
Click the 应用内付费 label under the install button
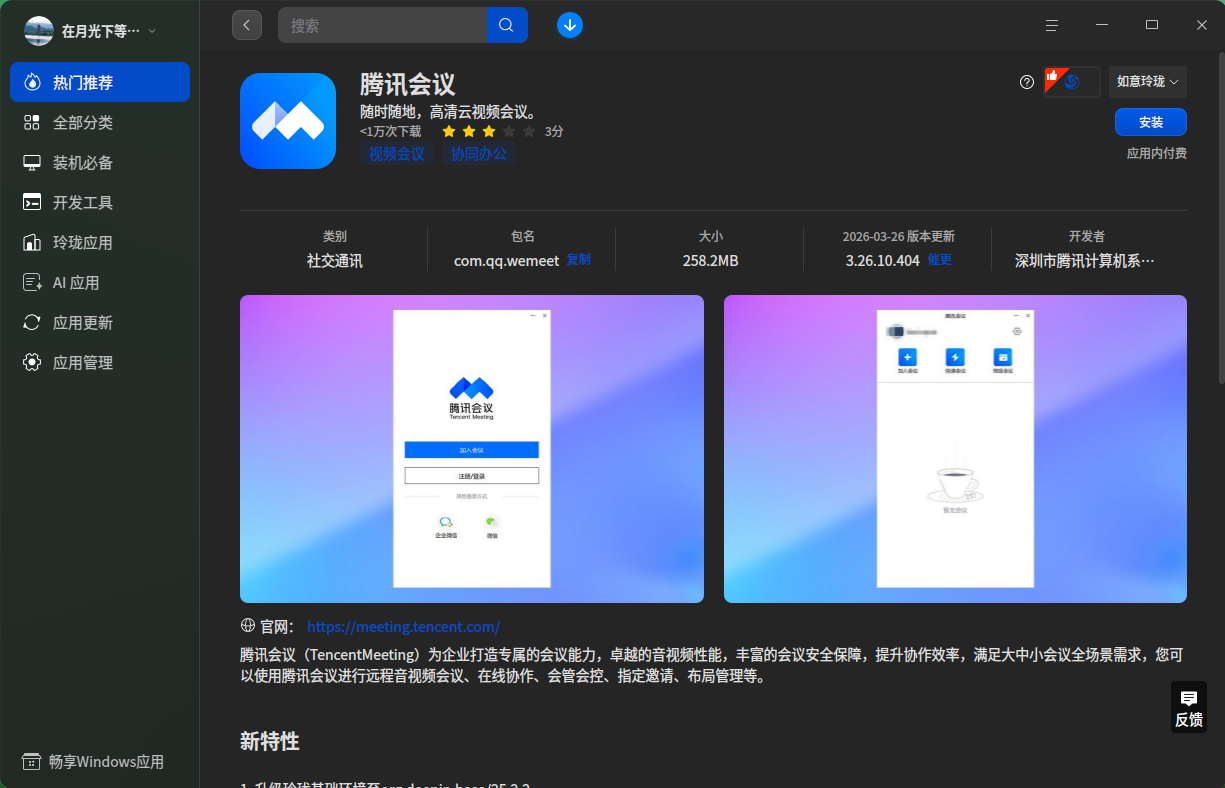[1157, 154]
